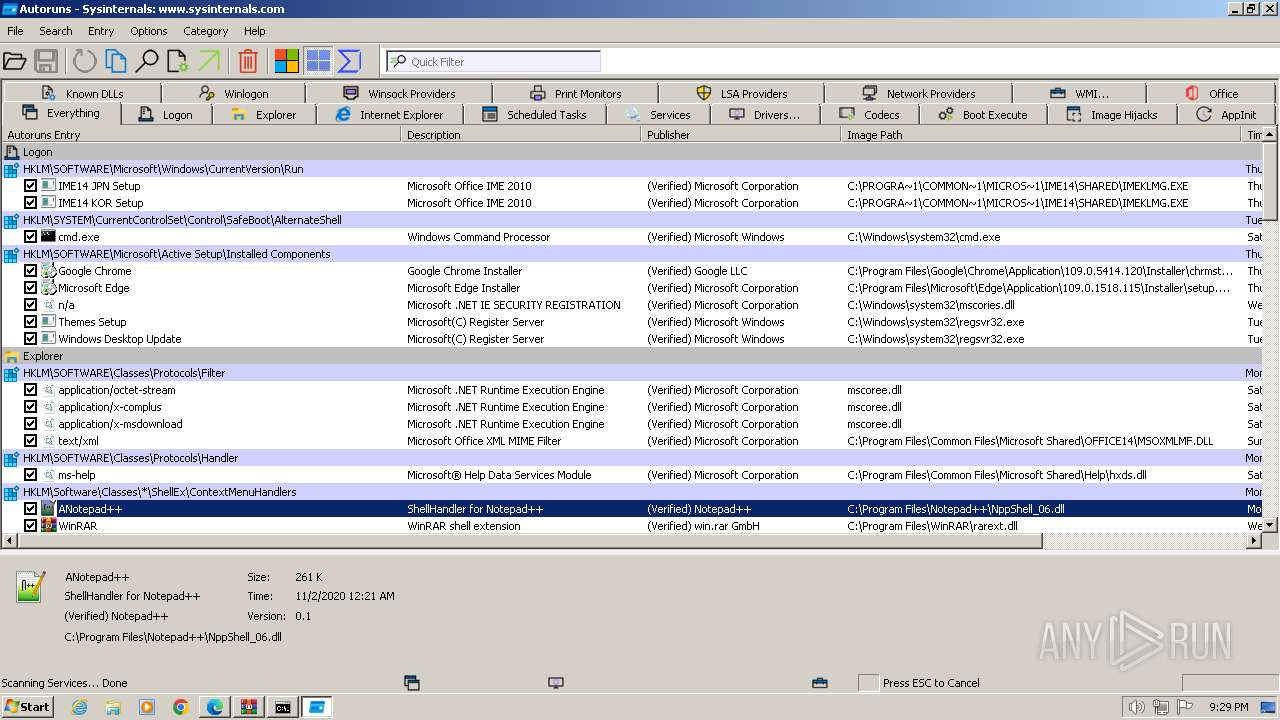The height and width of the screenshot is (720, 1280).
Task: Toggle the Hide Microsoft entries colorful icon
Action: 287,62
